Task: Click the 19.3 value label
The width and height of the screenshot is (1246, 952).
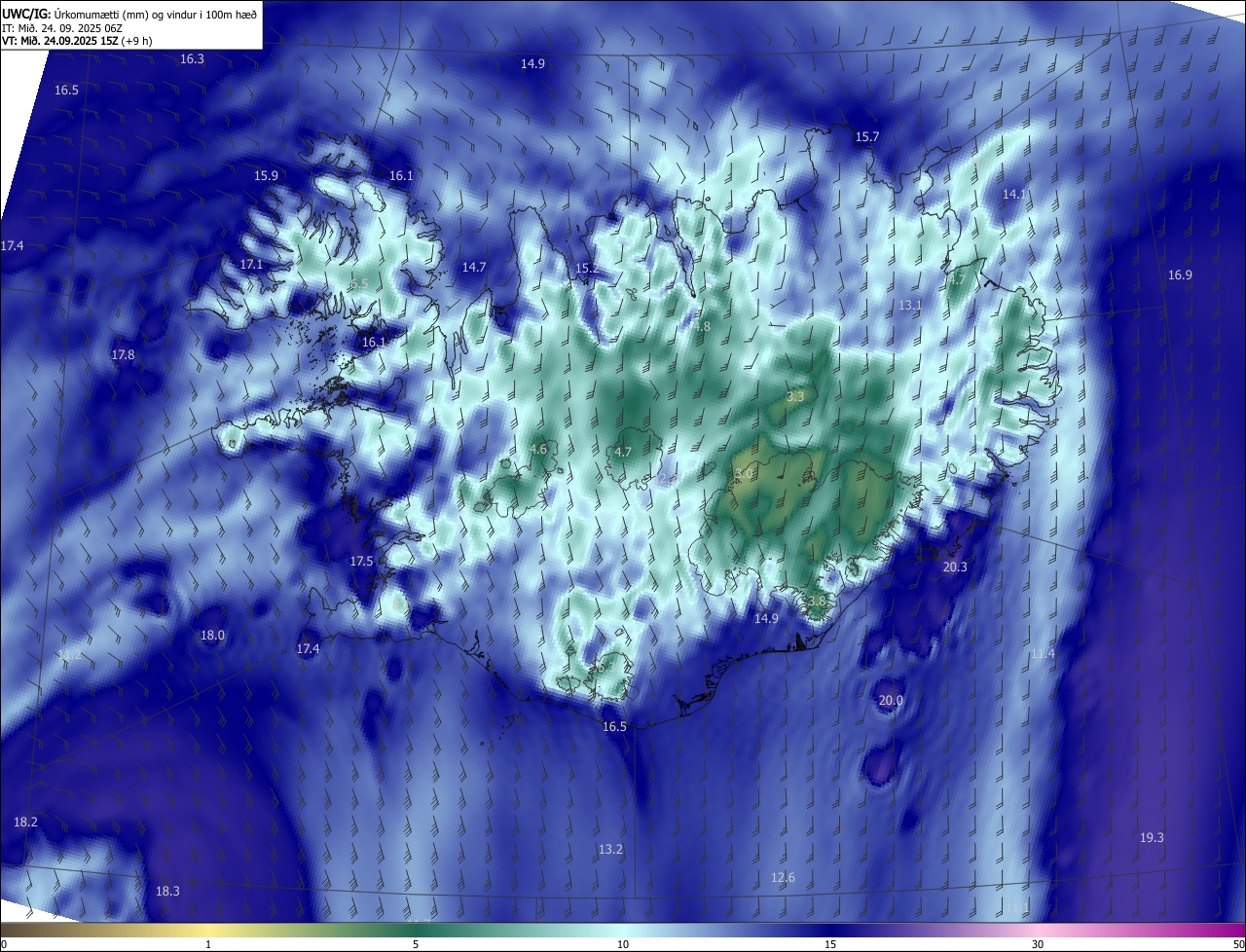Action: tap(1152, 838)
